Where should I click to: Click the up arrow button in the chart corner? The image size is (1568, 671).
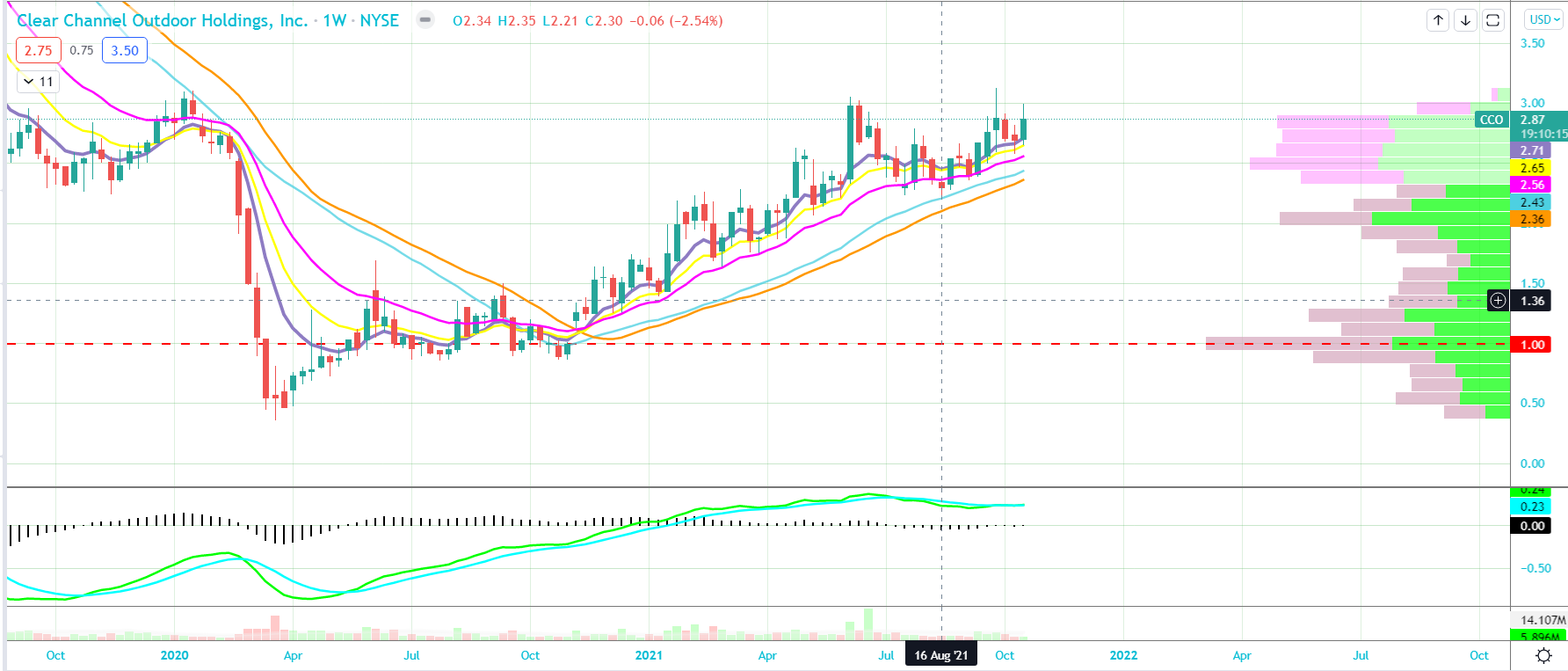tap(1438, 20)
